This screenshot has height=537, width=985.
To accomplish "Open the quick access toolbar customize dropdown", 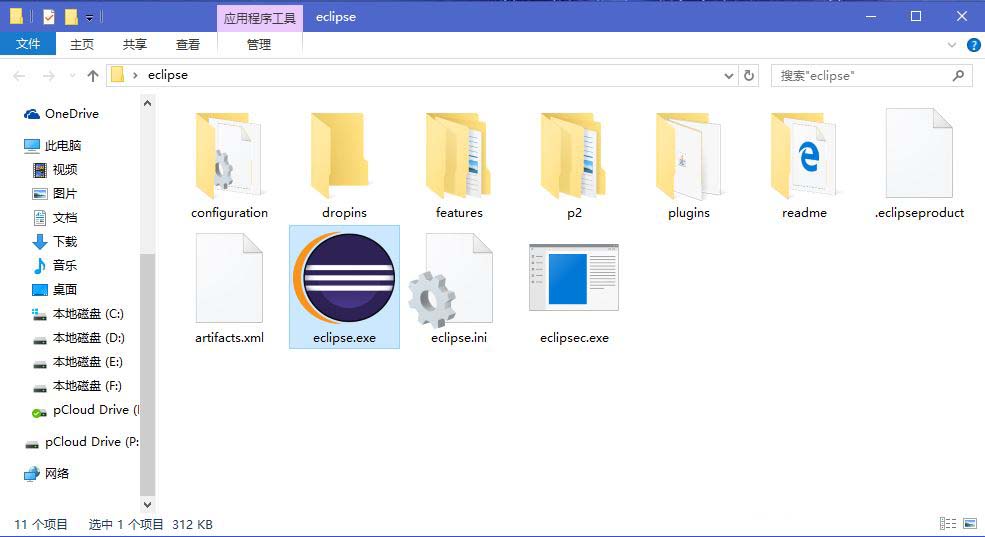I will click(89, 18).
